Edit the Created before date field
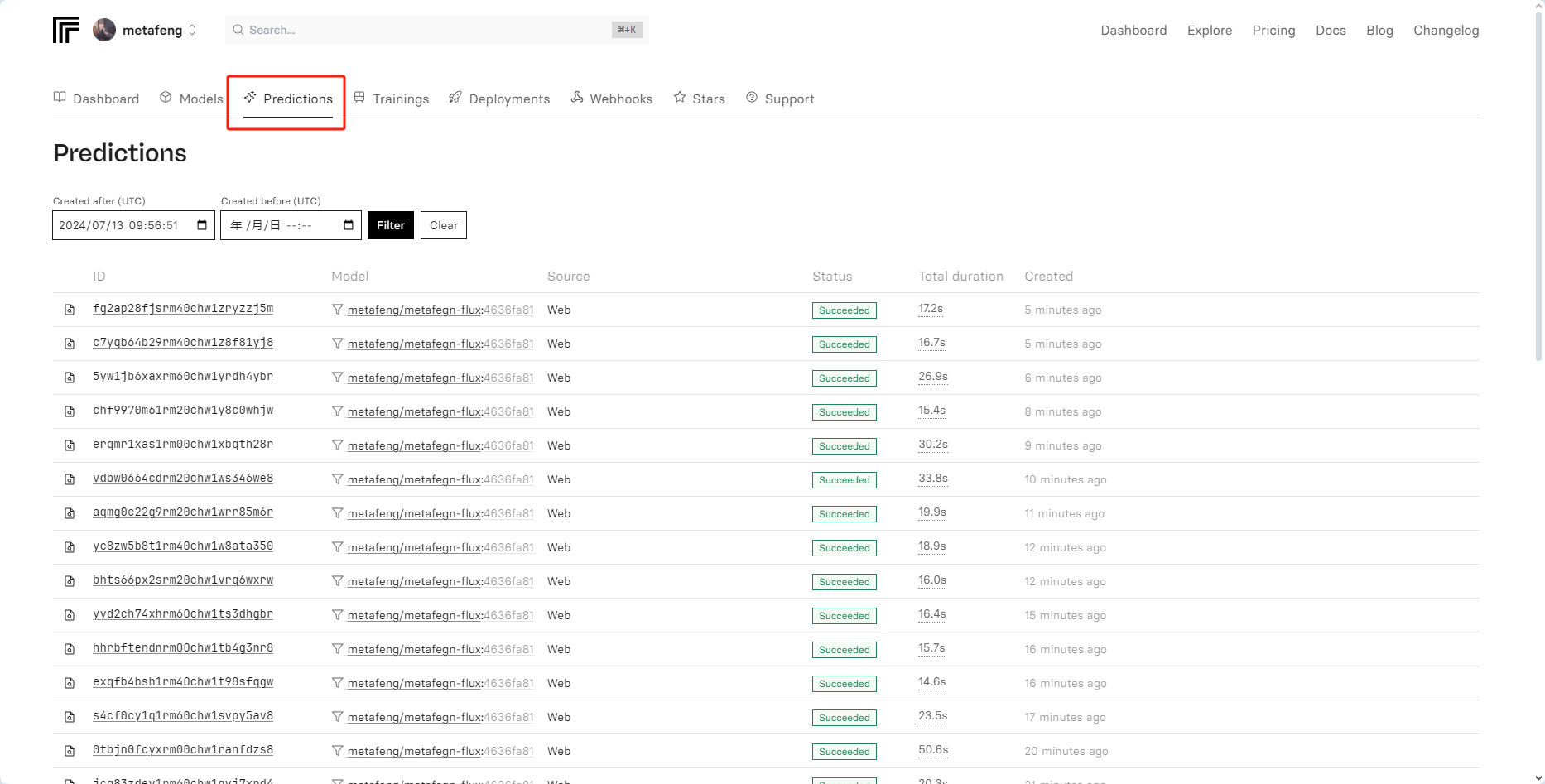1545x784 pixels. pos(291,225)
